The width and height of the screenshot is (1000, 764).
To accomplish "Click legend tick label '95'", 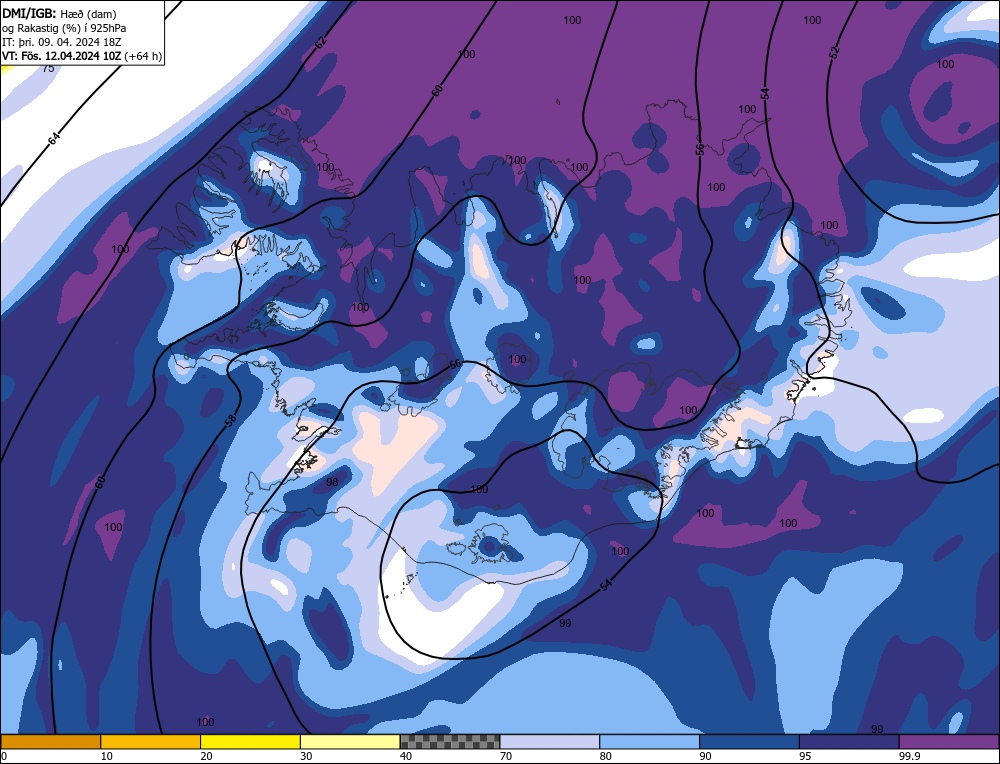I will pyautogui.click(x=805, y=756).
